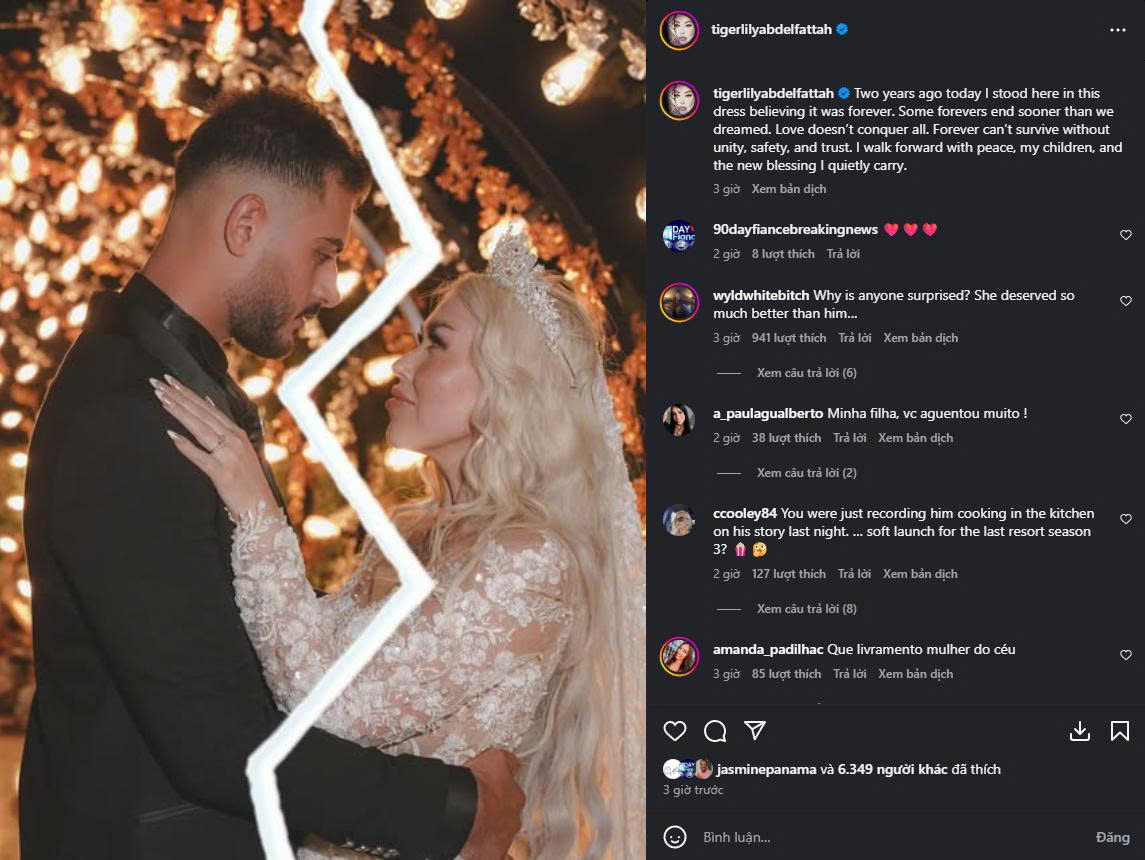The image size is (1145, 860).
Task: Expand the 2 replies under a_paulagualberto
Action: (806, 473)
